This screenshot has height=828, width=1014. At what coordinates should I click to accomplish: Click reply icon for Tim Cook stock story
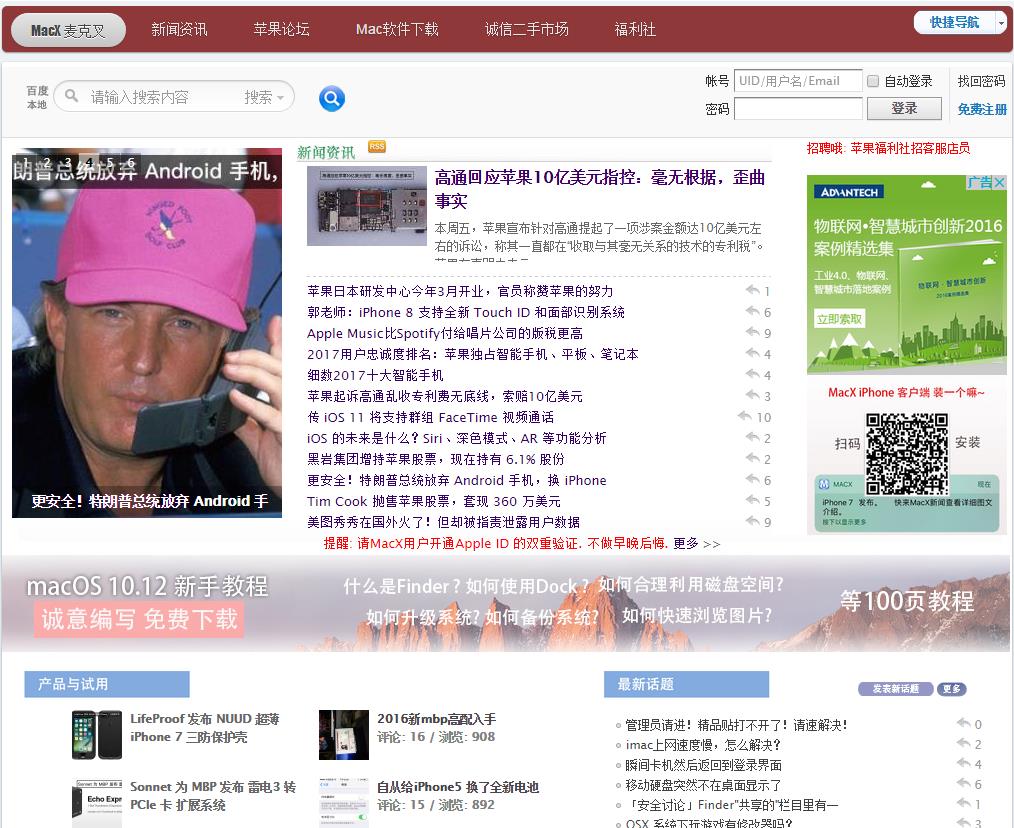point(752,501)
